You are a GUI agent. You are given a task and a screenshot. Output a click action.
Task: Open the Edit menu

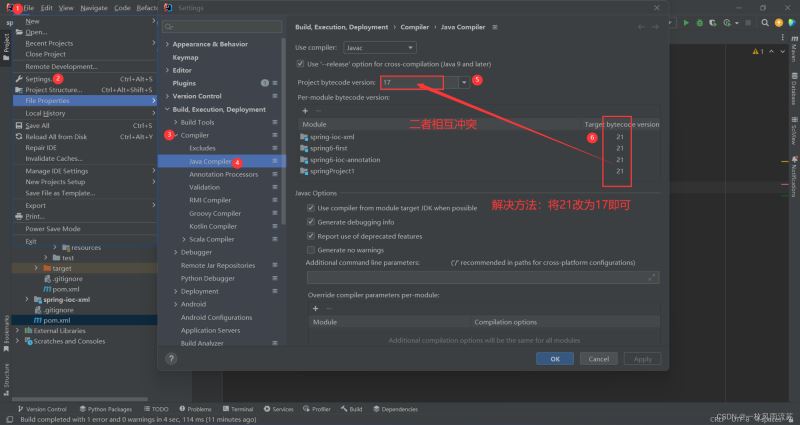(46, 8)
